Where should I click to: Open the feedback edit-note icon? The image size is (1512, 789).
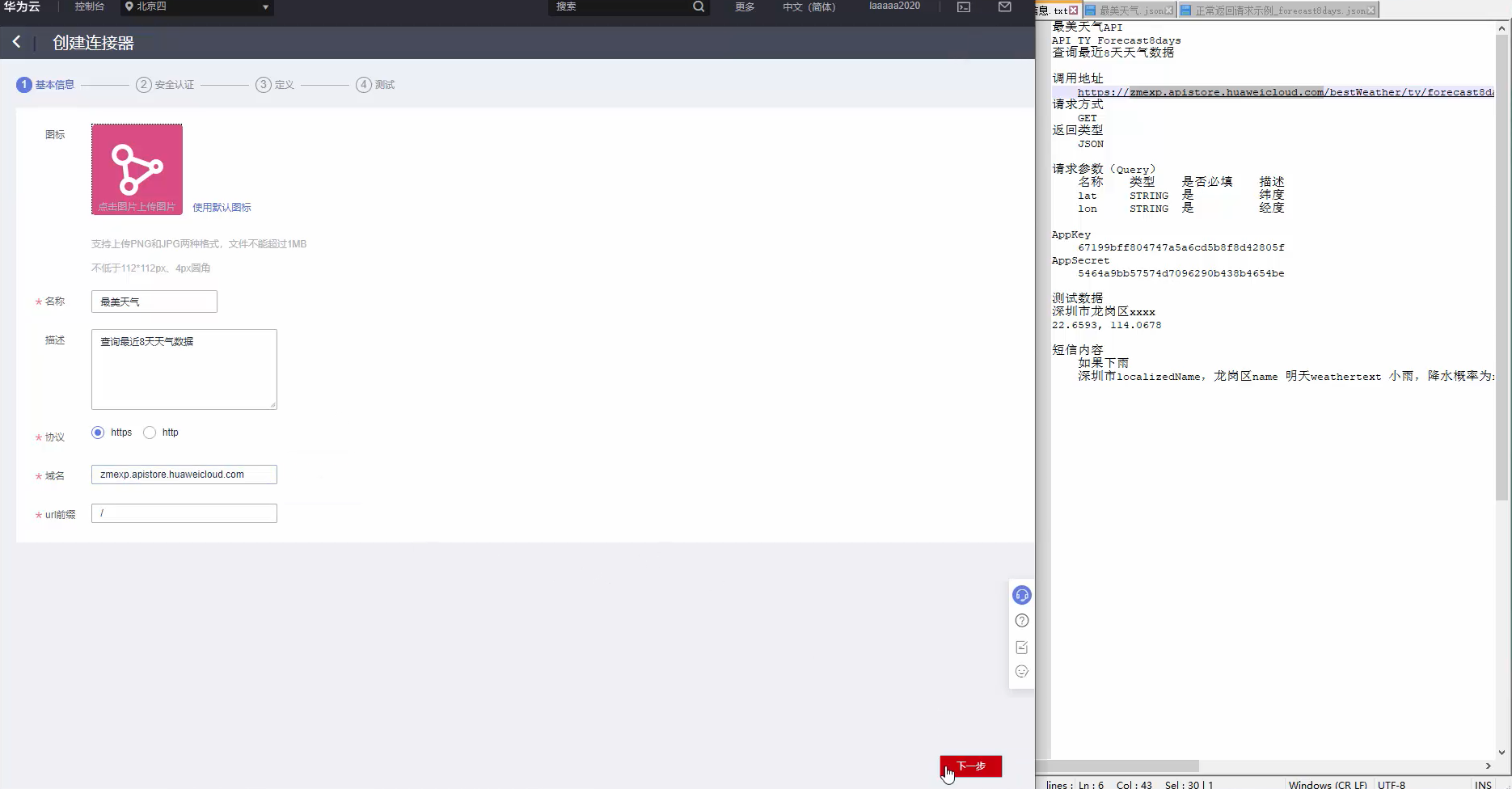tap(1022, 647)
